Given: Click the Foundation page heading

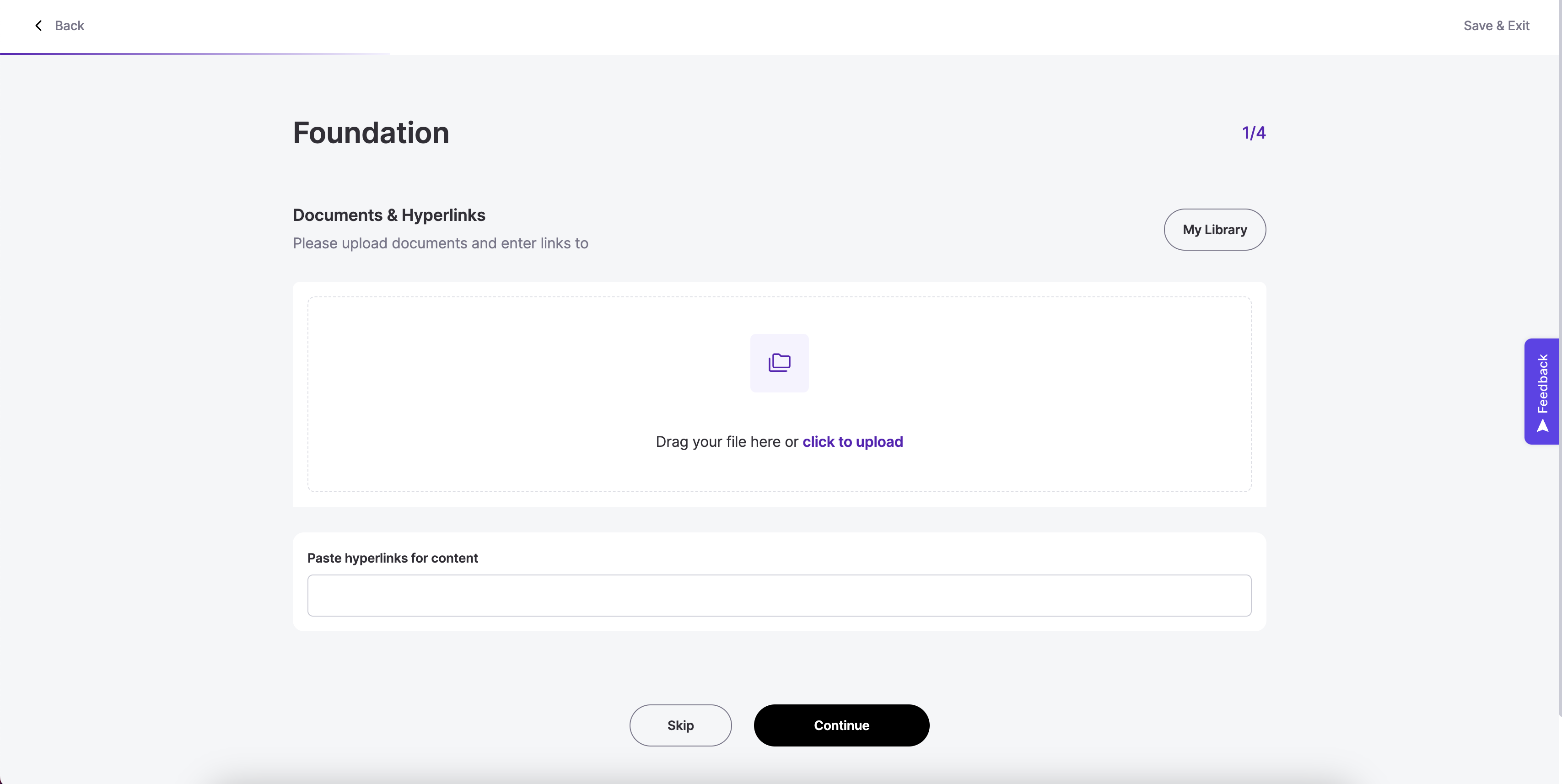Looking at the screenshot, I should coord(371,133).
